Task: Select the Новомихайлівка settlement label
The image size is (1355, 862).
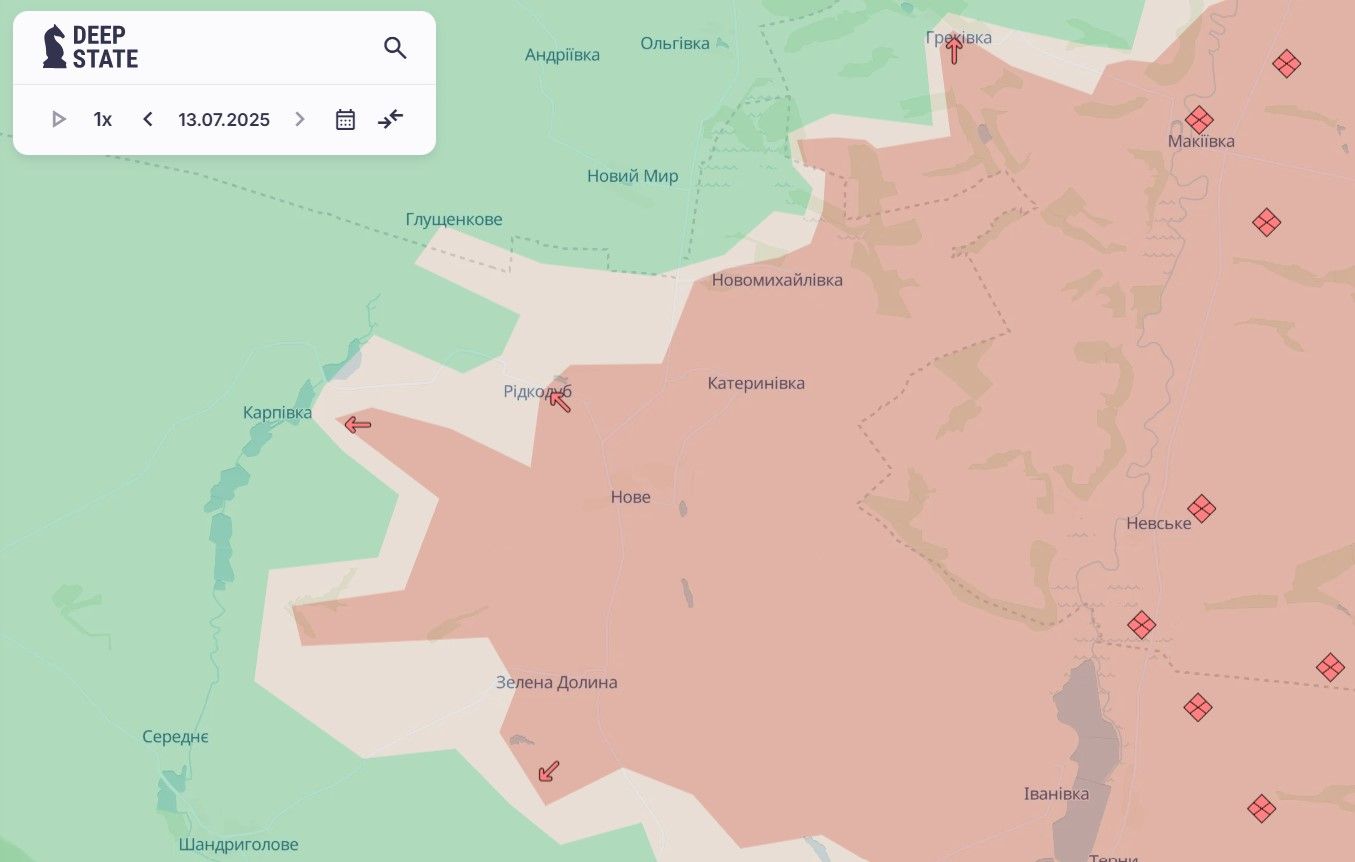Action: (777, 280)
